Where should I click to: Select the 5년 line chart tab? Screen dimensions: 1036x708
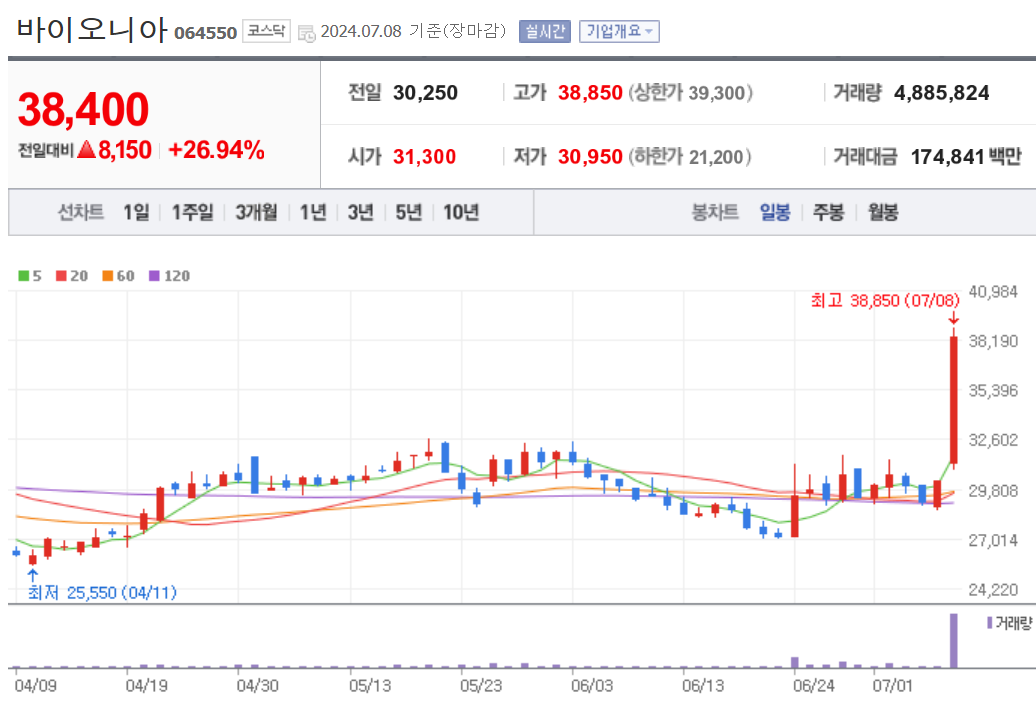point(408,212)
